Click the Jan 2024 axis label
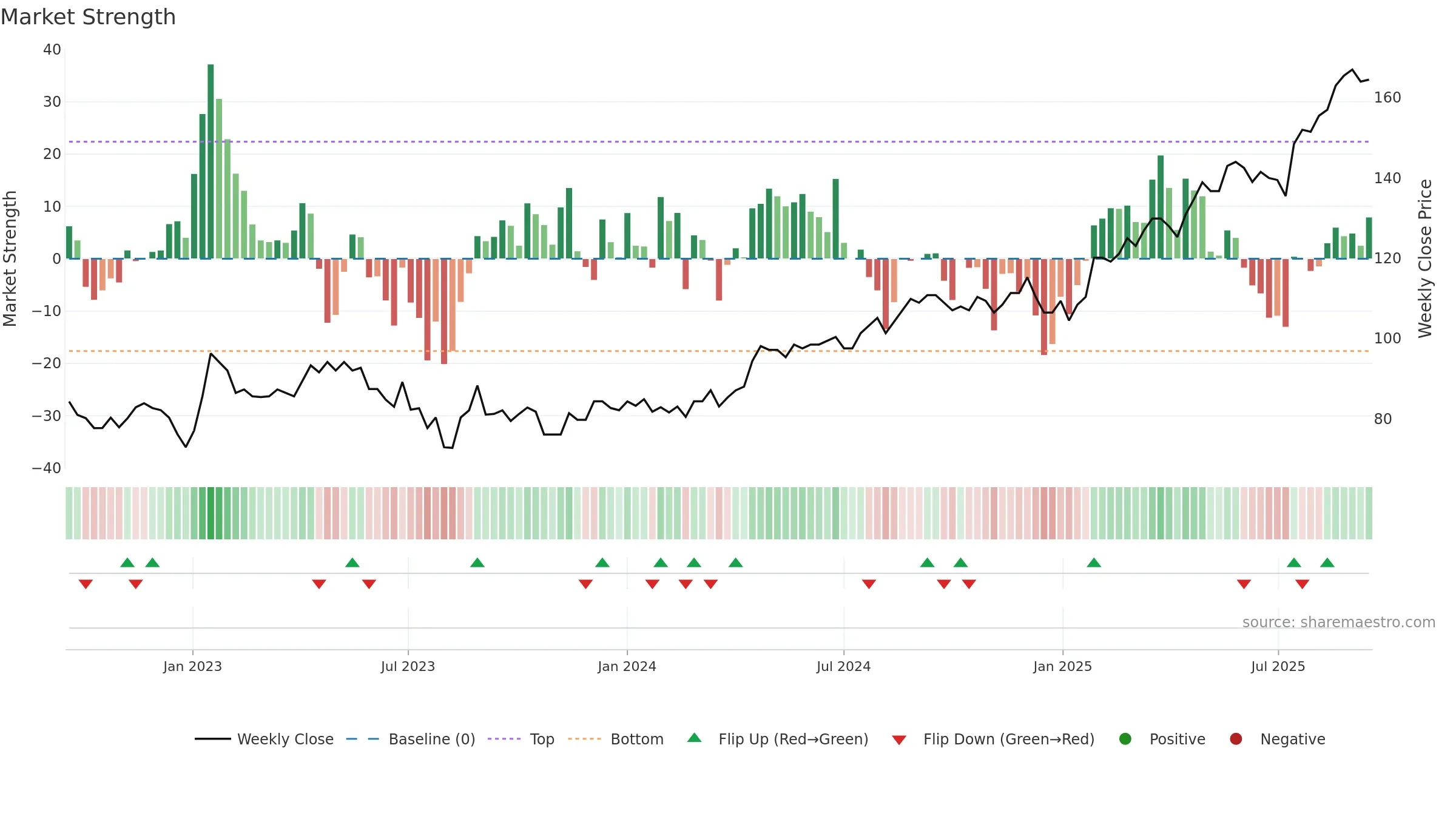Image resolution: width=1456 pixels, height=819 pixels. 627,666
